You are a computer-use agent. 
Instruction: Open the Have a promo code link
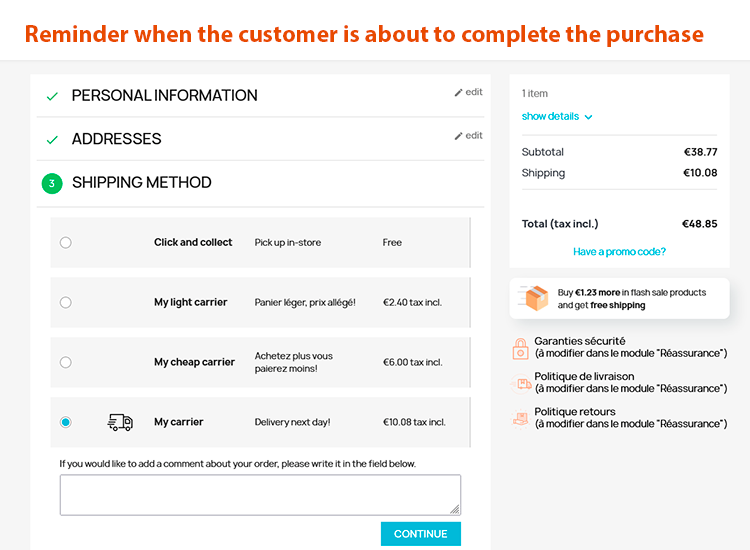pos(619,252)
